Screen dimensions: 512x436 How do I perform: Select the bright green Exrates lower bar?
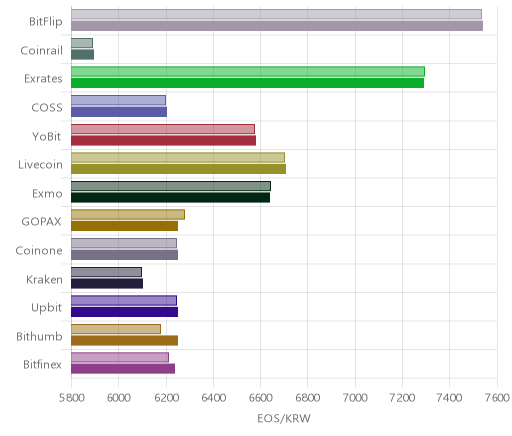point(247,83)
